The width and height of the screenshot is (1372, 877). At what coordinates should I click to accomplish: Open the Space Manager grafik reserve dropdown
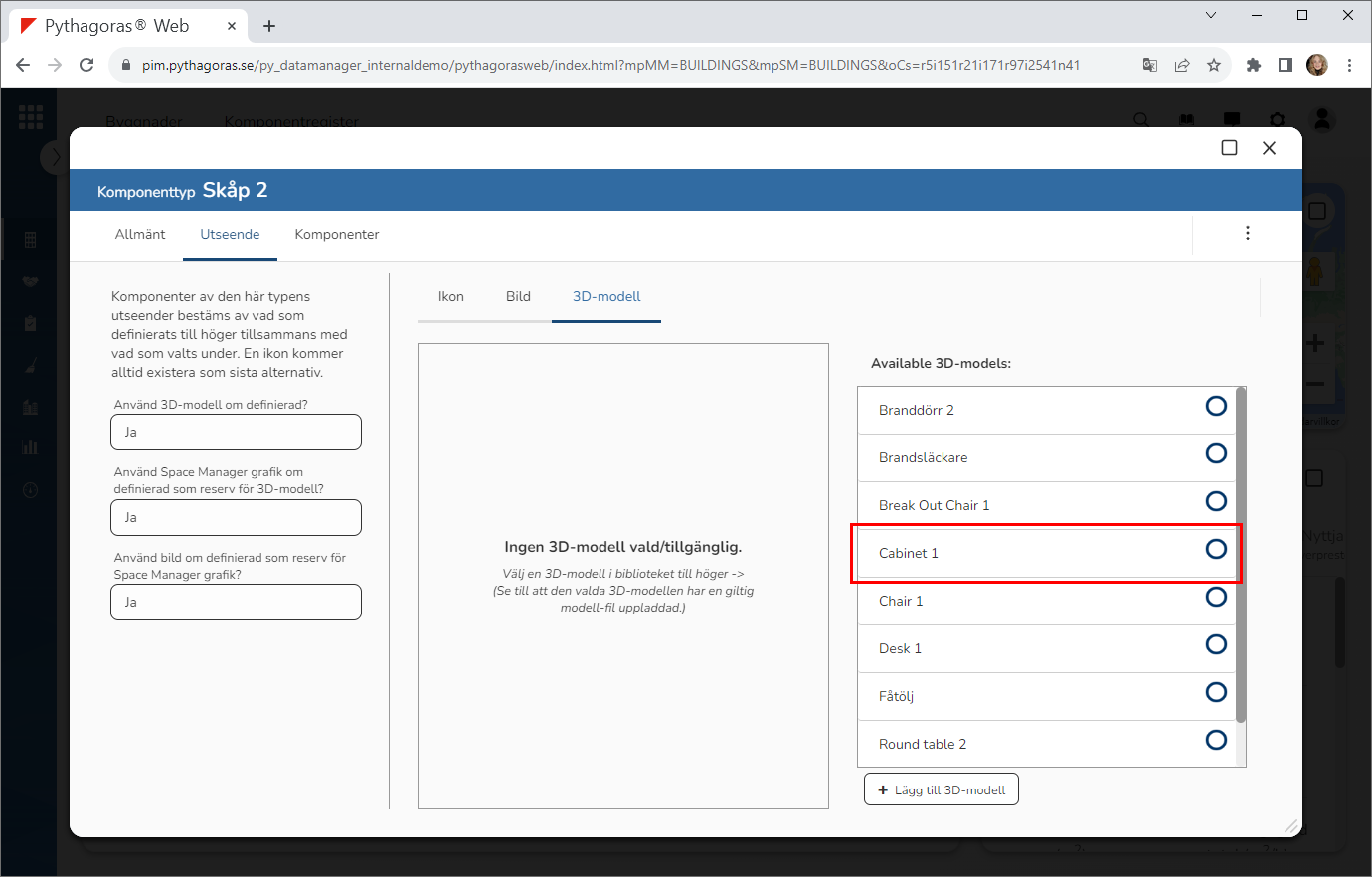pyautogui.click(x=236, y=517)
